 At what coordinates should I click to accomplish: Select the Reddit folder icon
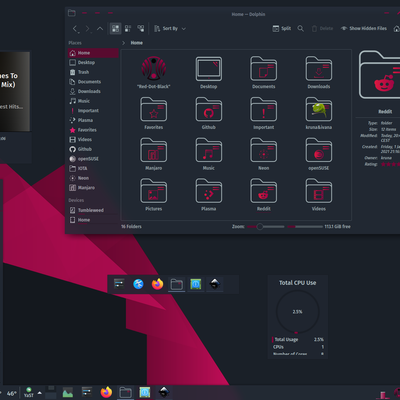[264, 191]
